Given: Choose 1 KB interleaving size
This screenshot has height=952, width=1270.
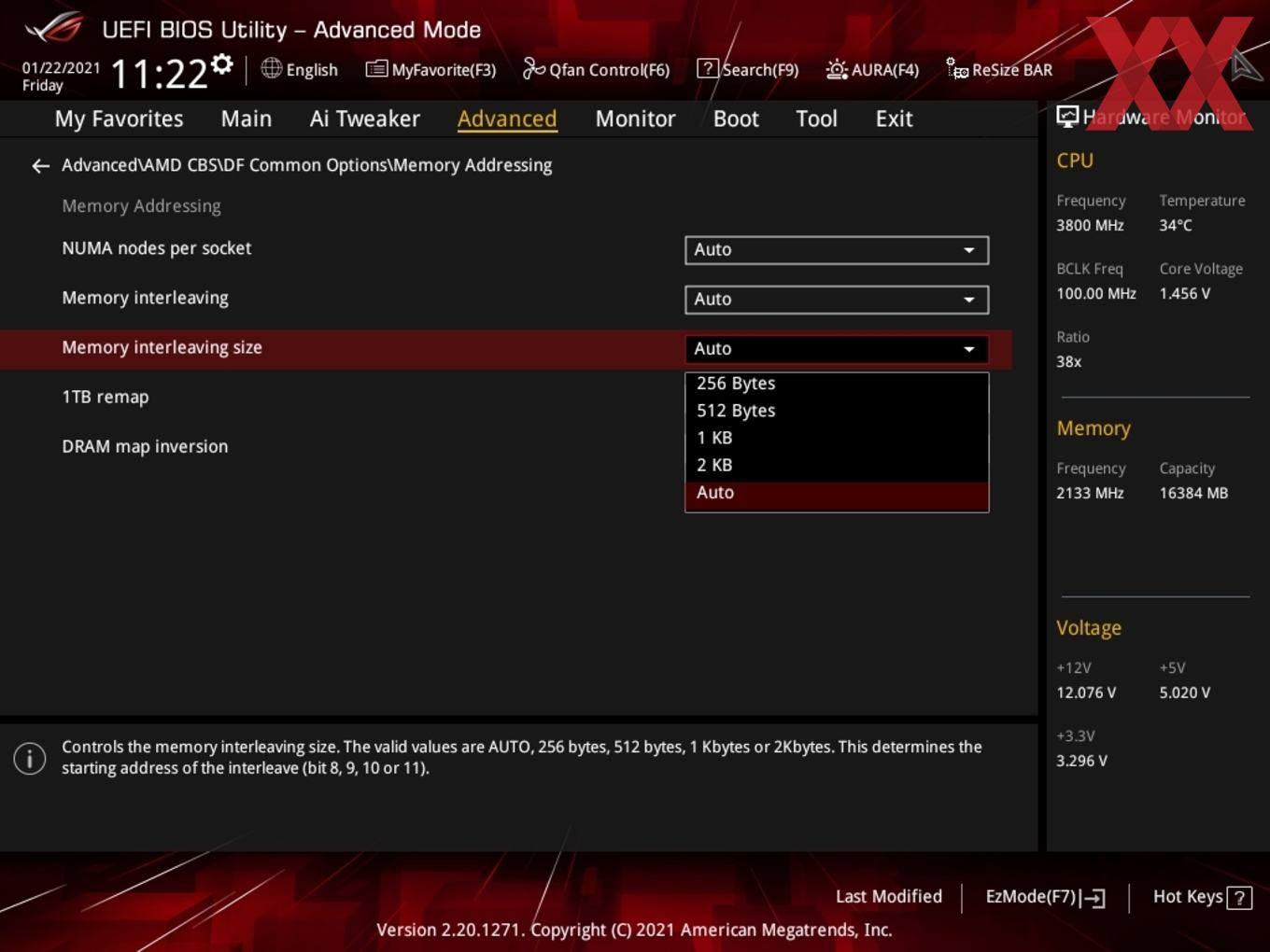Looking at the screenshot, I should [837, 438].
